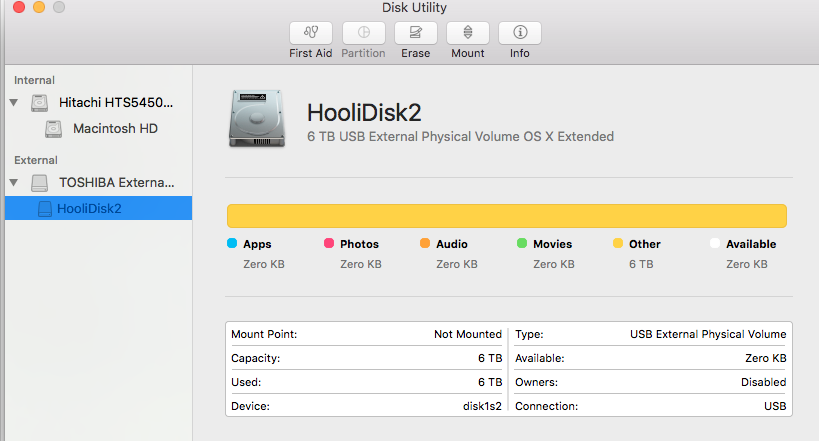Click the large HooliDisk2 hard drive image
Screen dimensions: 819x441
(x=257, y=119)
